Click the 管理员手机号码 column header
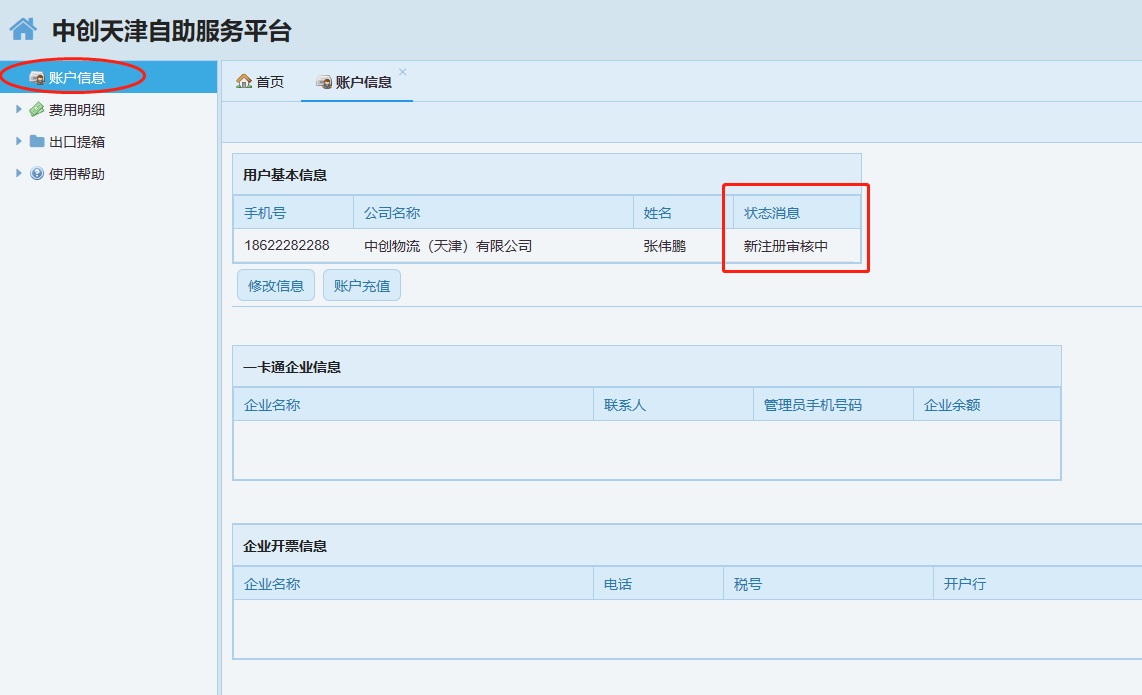This screenshot has width=1142, height=695. pos(812,405)
